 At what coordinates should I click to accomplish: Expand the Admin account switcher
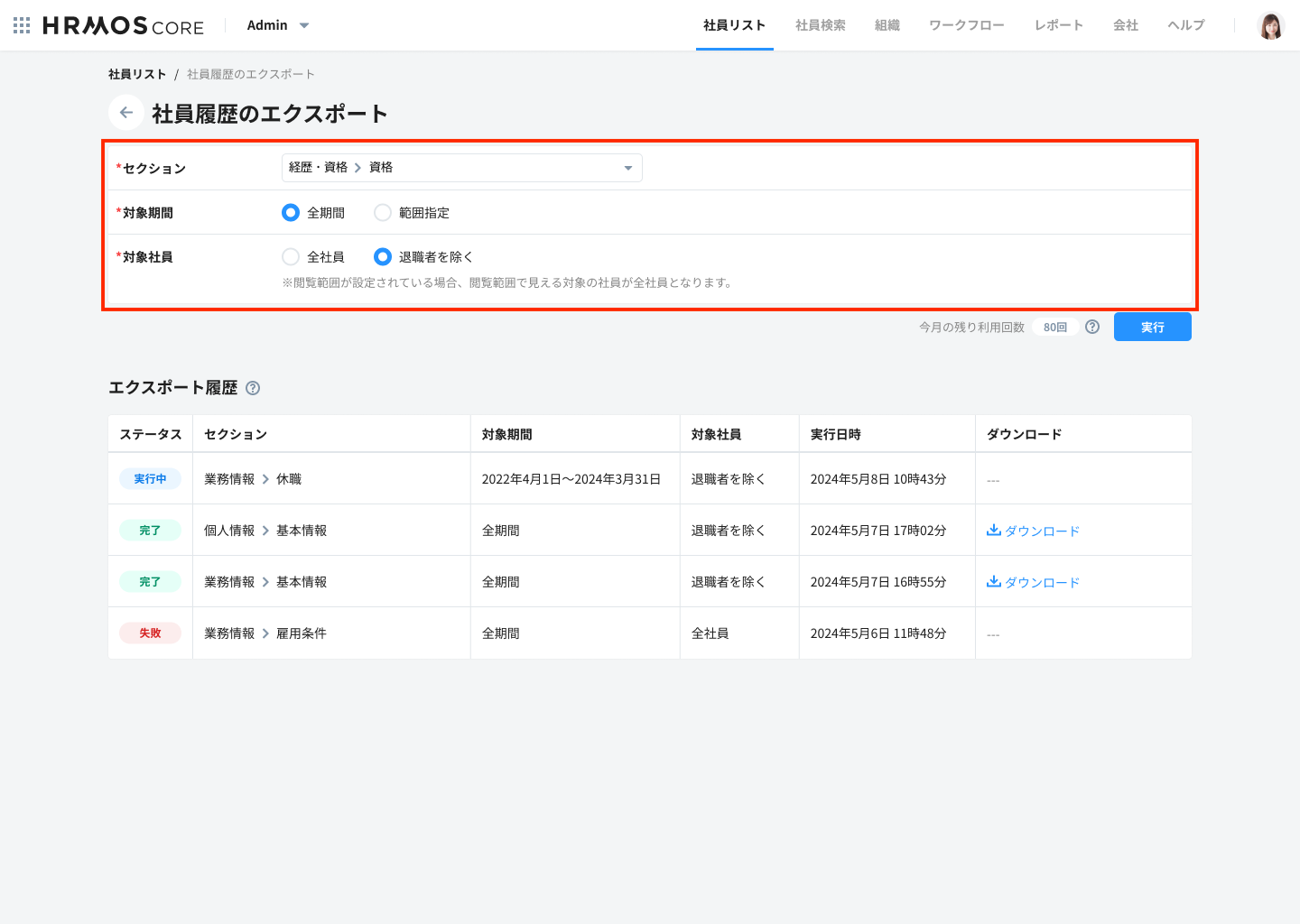pyautogui.click(x=278, y=25)
